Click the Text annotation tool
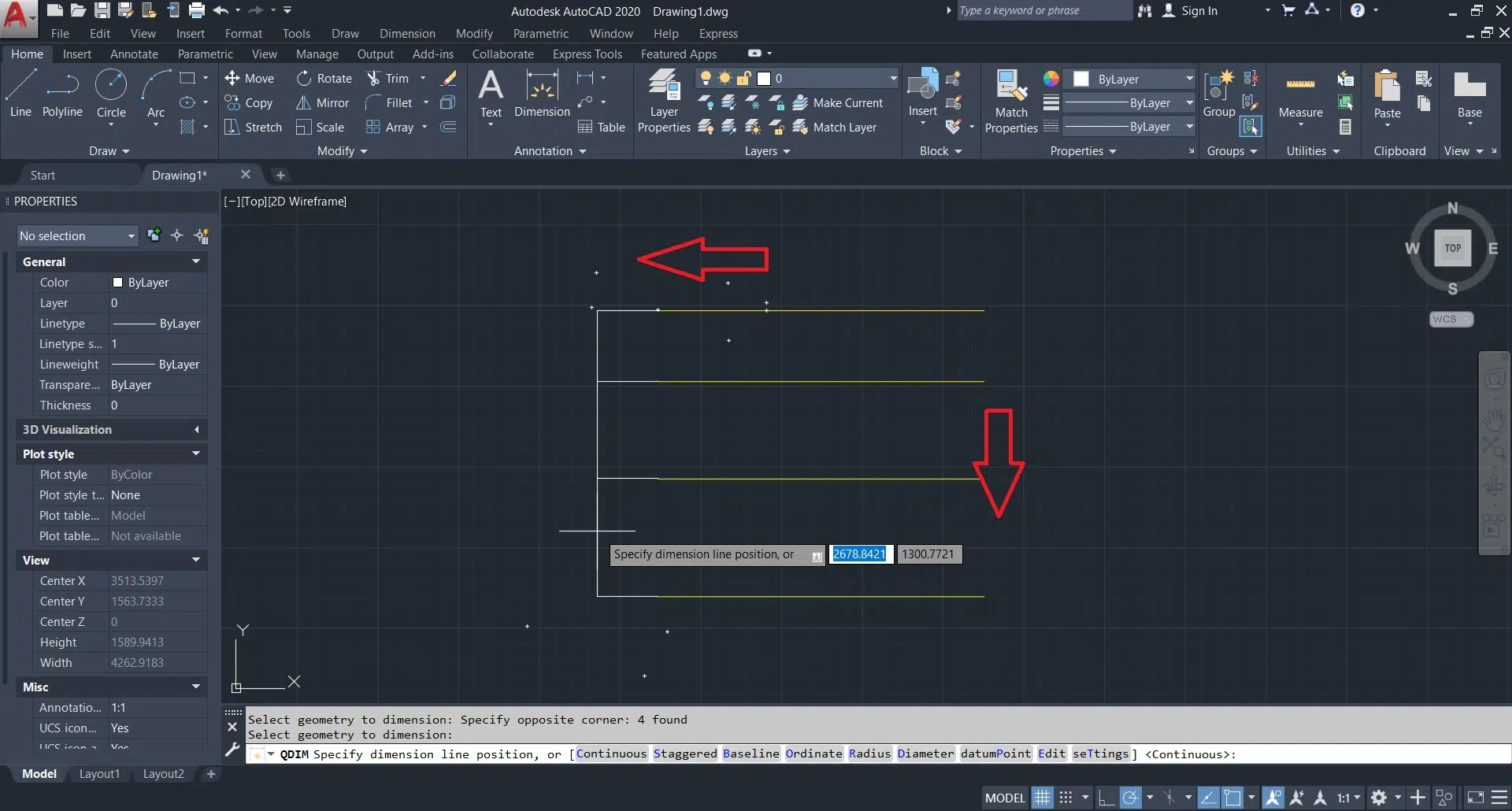 [x=491, y=94]
